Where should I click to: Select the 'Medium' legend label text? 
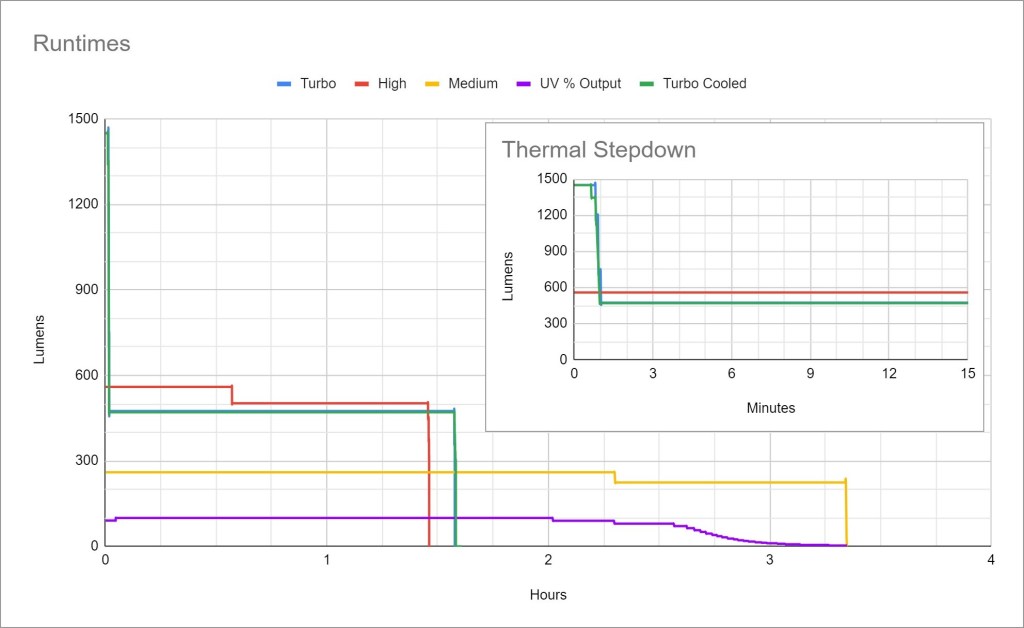coord(472,84)
